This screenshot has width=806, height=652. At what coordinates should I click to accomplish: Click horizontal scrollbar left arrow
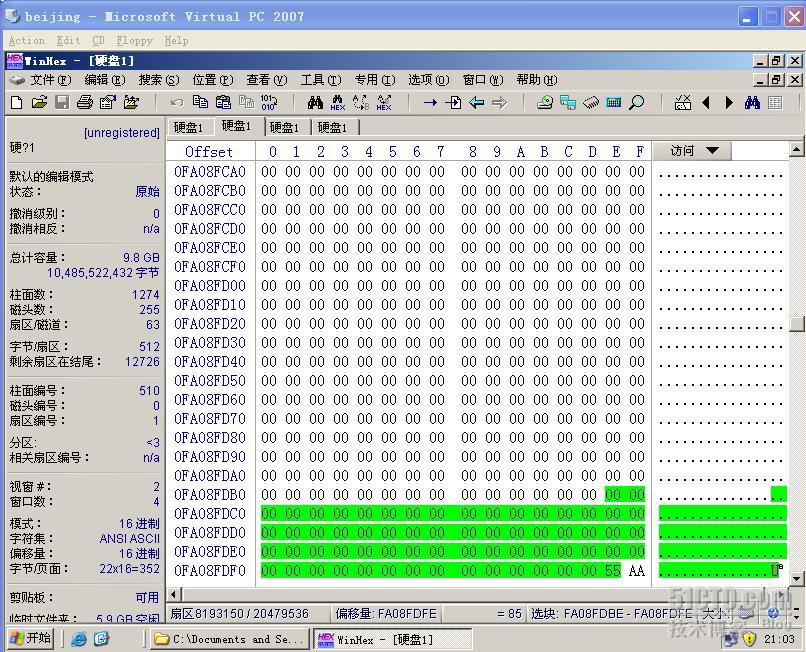coord(173,594)
